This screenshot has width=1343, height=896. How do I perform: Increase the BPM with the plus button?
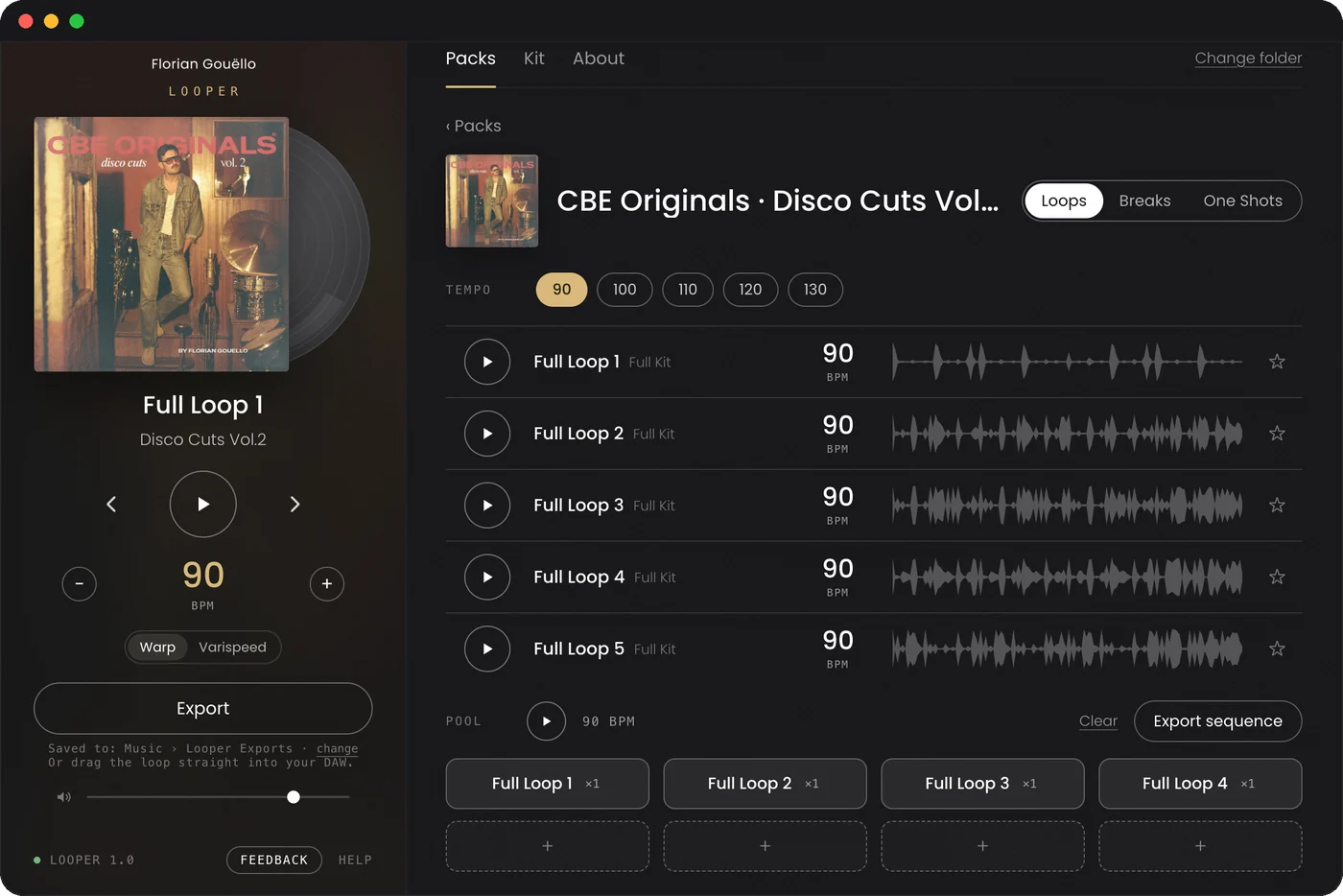tap(327, 583)
